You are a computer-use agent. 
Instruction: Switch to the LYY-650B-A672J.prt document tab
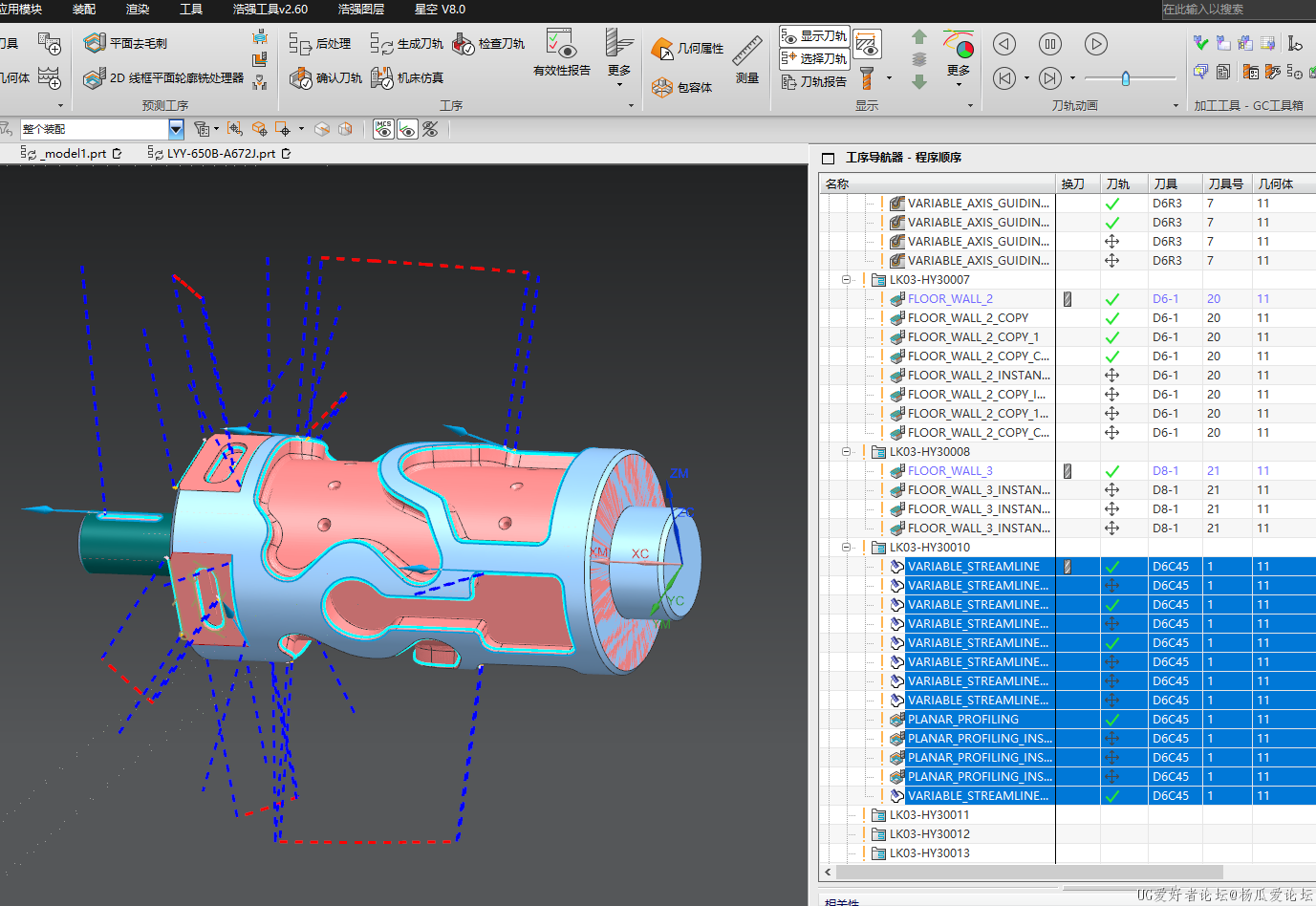[x=220, y=153]
